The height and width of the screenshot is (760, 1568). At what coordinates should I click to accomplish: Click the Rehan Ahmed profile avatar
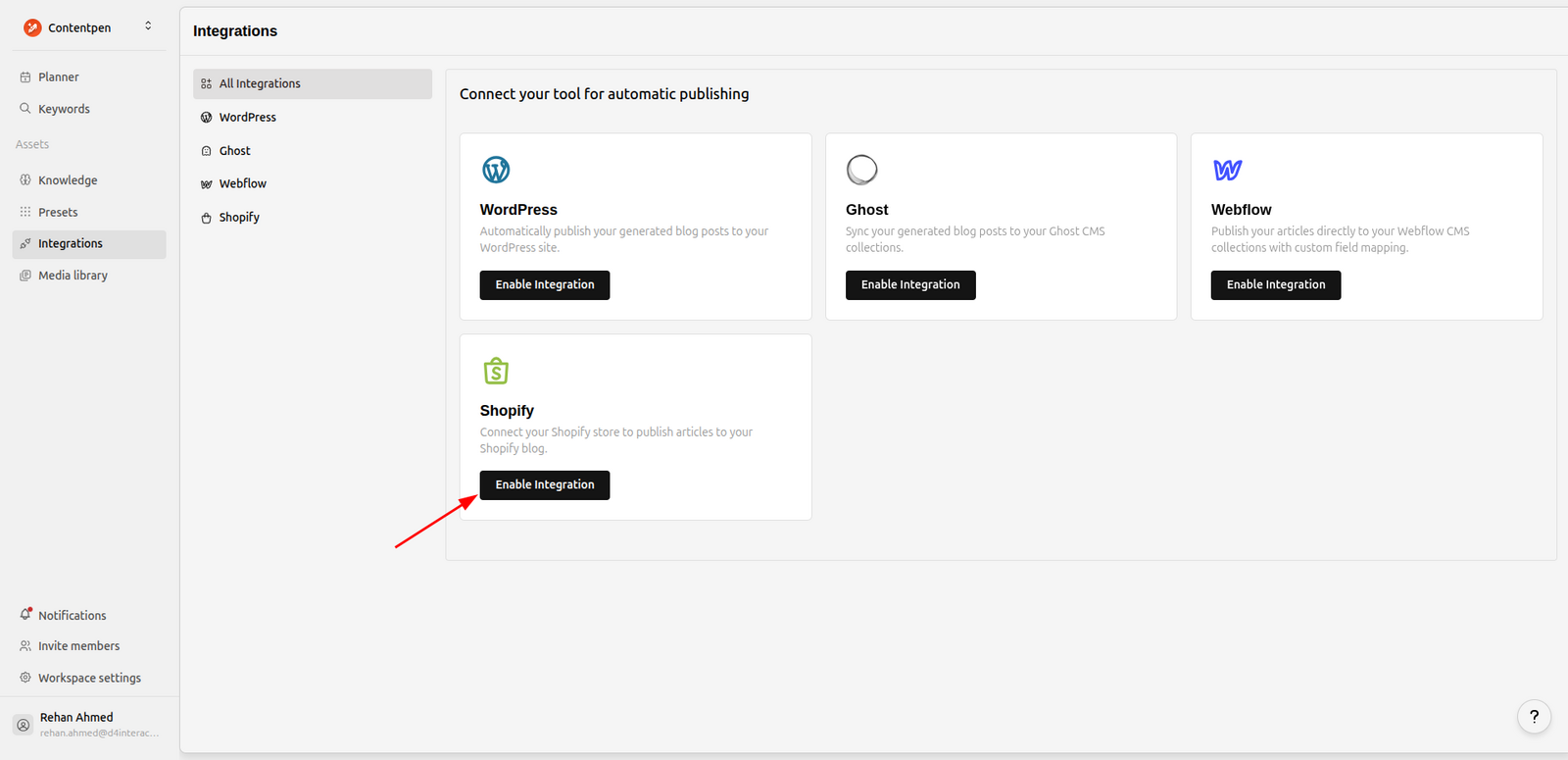click(24, 725)
